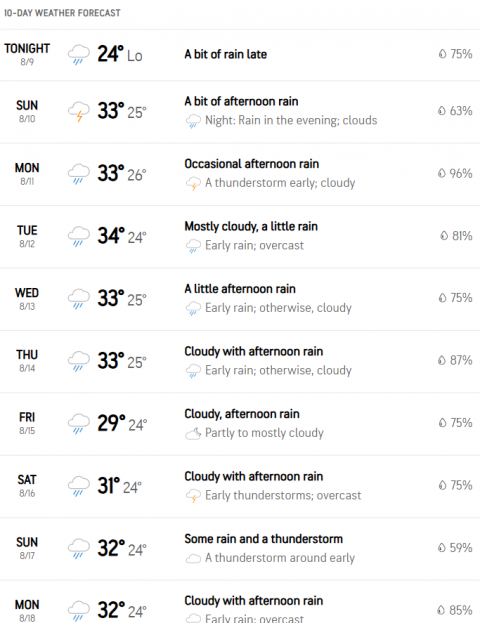The image size is (480, 623).
Task: Click the small thunderstorm night icon on Saturday 8/16
Action: click(x=193, y=496)
